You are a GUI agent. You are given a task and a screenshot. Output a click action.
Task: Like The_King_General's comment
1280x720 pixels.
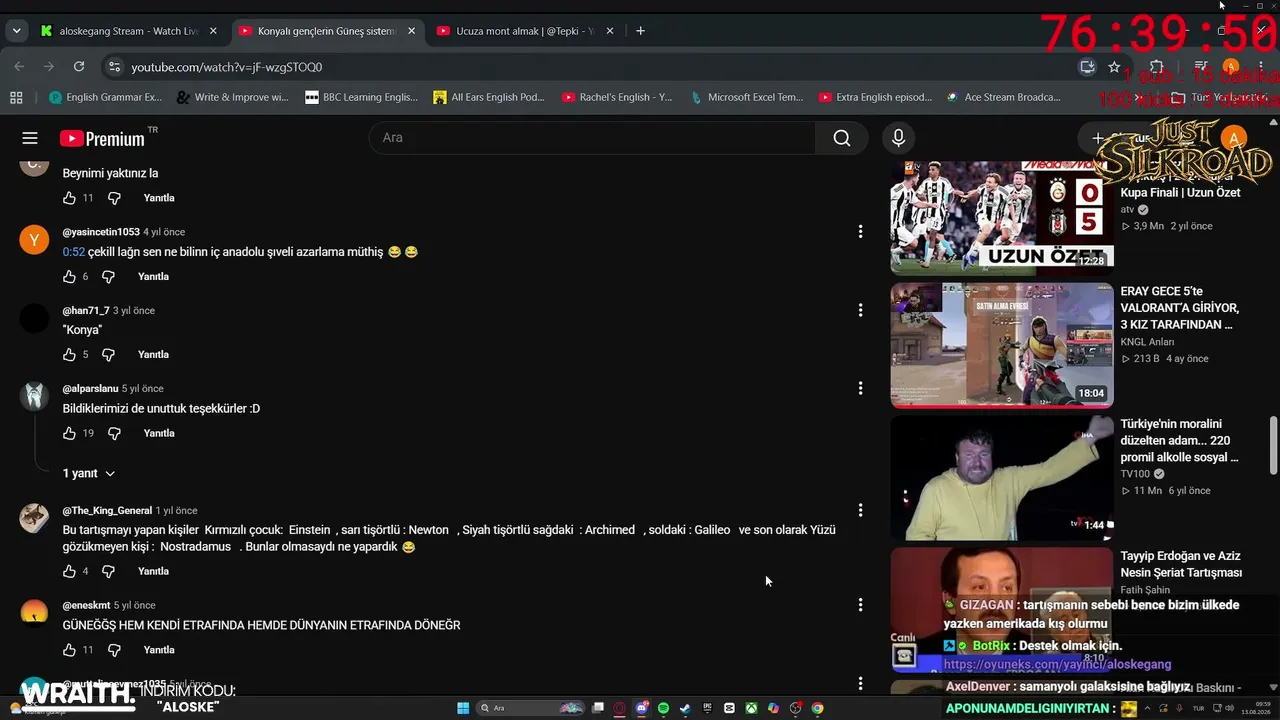pos(69,571)
